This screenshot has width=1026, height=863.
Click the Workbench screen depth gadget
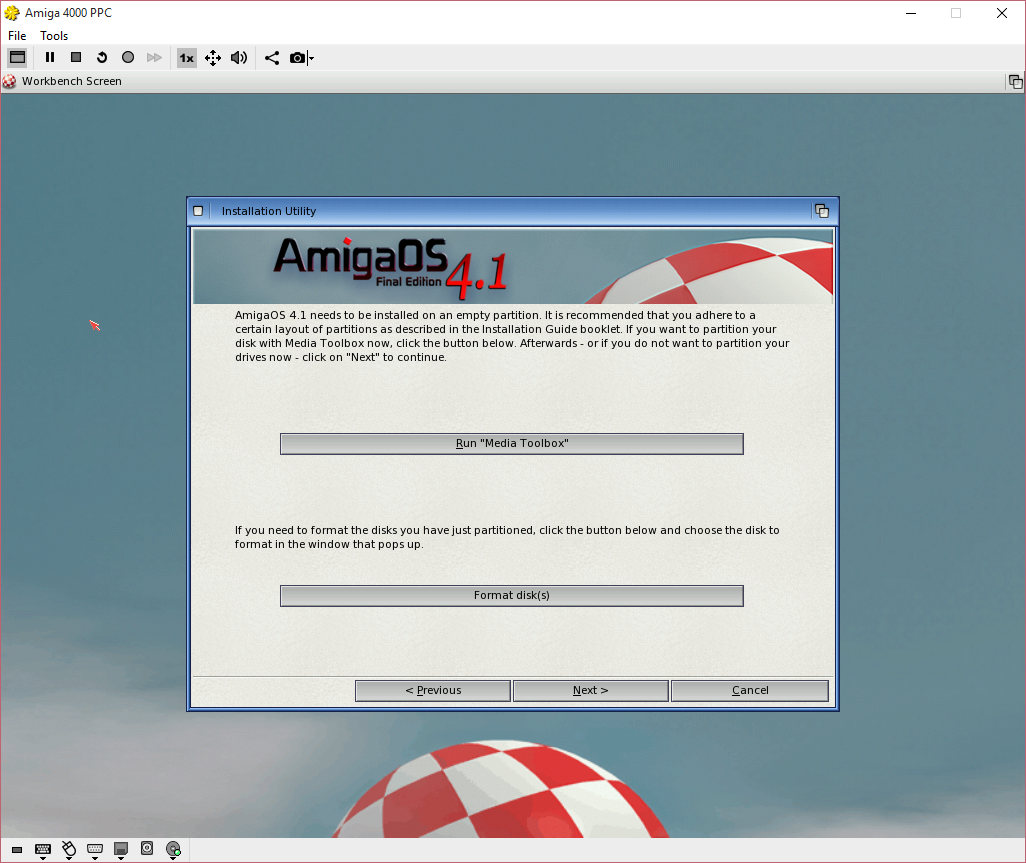click(1015, 82)
